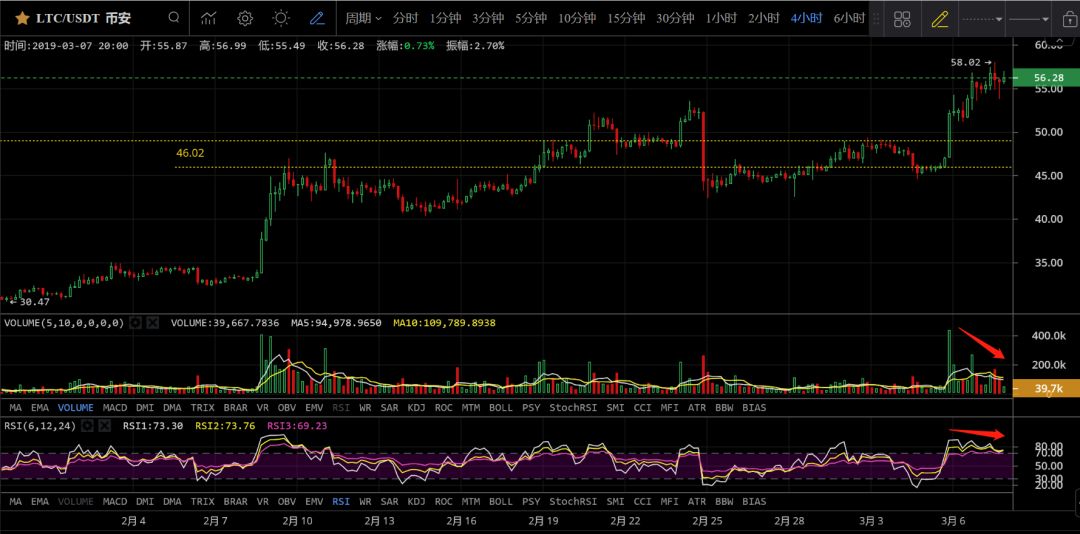
Task: Click the MA10:109,789.8938 volume readout
Action: 444,322
